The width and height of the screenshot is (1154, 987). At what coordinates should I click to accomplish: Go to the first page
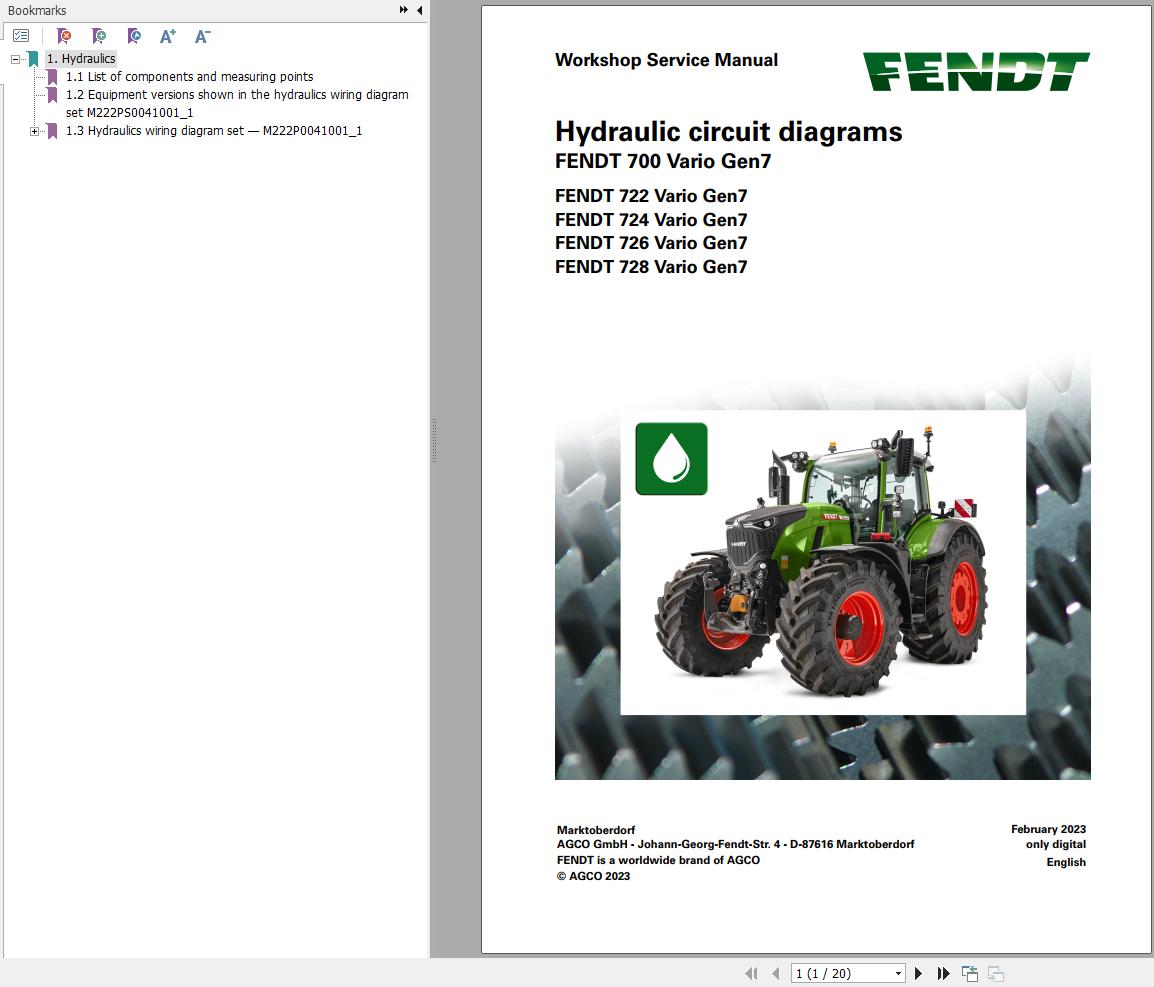click(x=751, y=973)
